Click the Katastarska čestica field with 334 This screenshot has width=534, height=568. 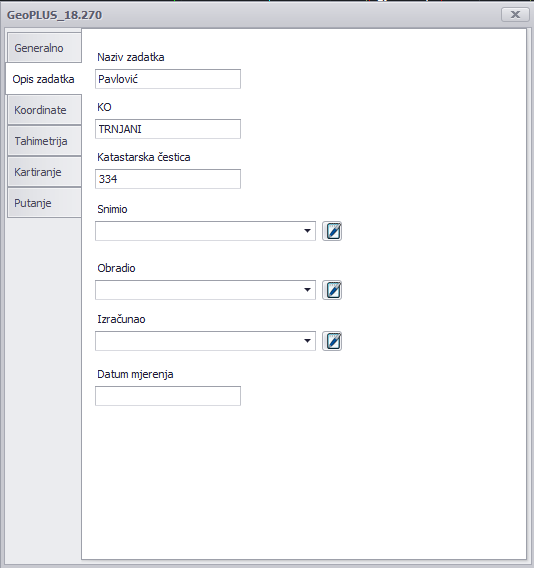[x=168, y=179]
